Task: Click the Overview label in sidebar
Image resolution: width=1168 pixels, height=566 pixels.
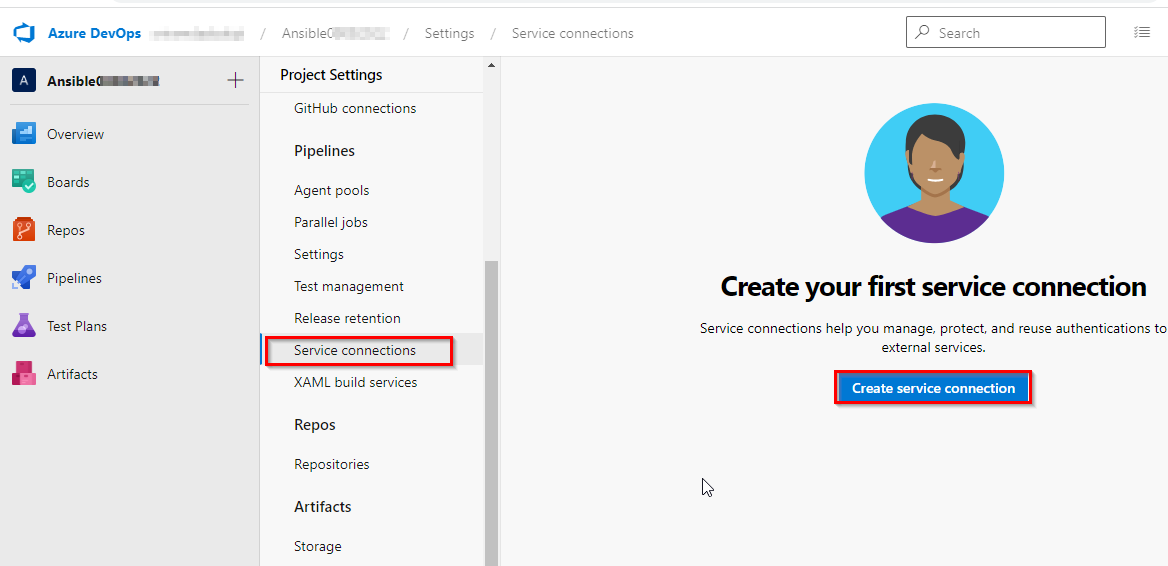Action: point(75,134)
